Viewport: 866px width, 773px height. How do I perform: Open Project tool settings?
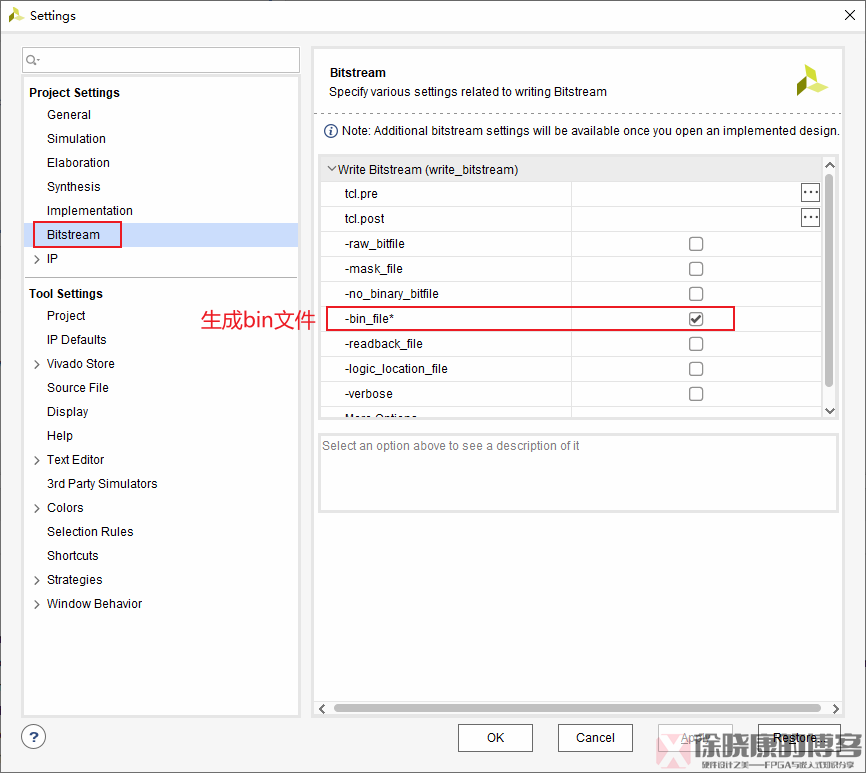point(66,316)
